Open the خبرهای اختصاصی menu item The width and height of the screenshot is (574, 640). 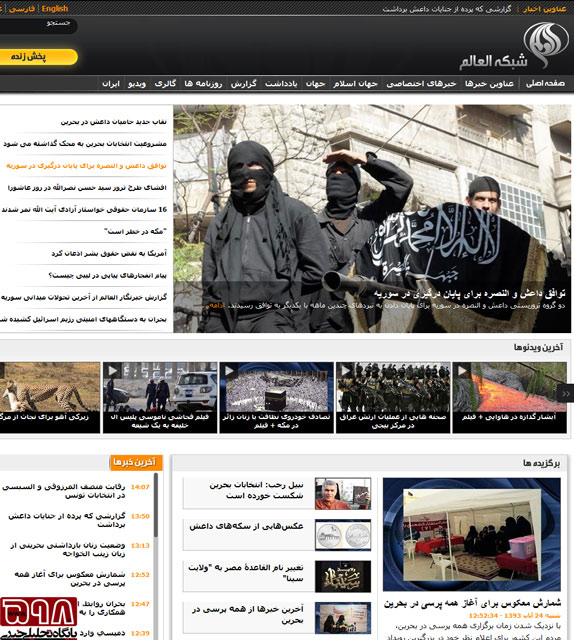pyautogui.click(x=421, y=83)
